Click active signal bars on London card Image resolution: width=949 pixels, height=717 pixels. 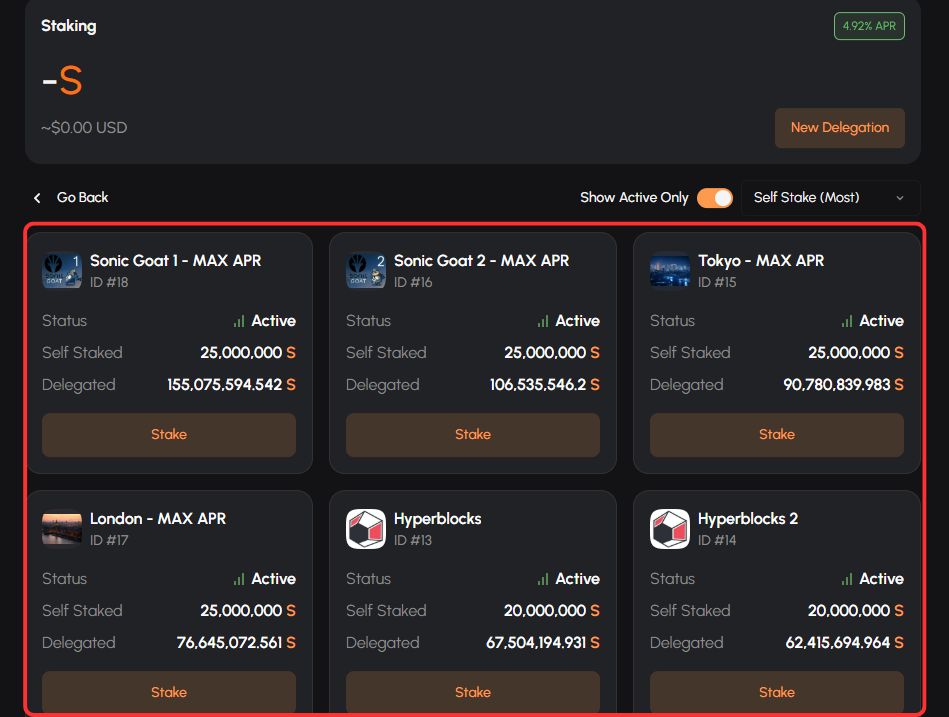click(239, 579)
